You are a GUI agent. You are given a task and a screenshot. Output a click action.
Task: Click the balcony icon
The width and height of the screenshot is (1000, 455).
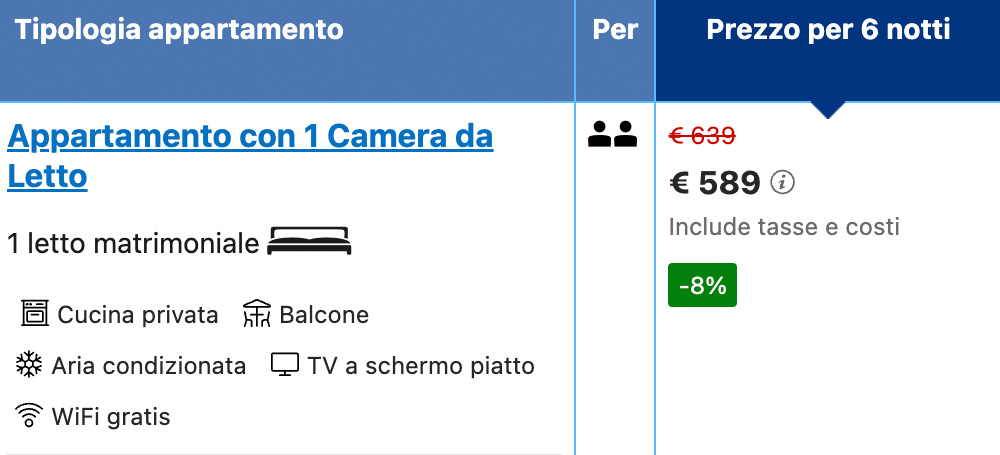pos(257,315)
